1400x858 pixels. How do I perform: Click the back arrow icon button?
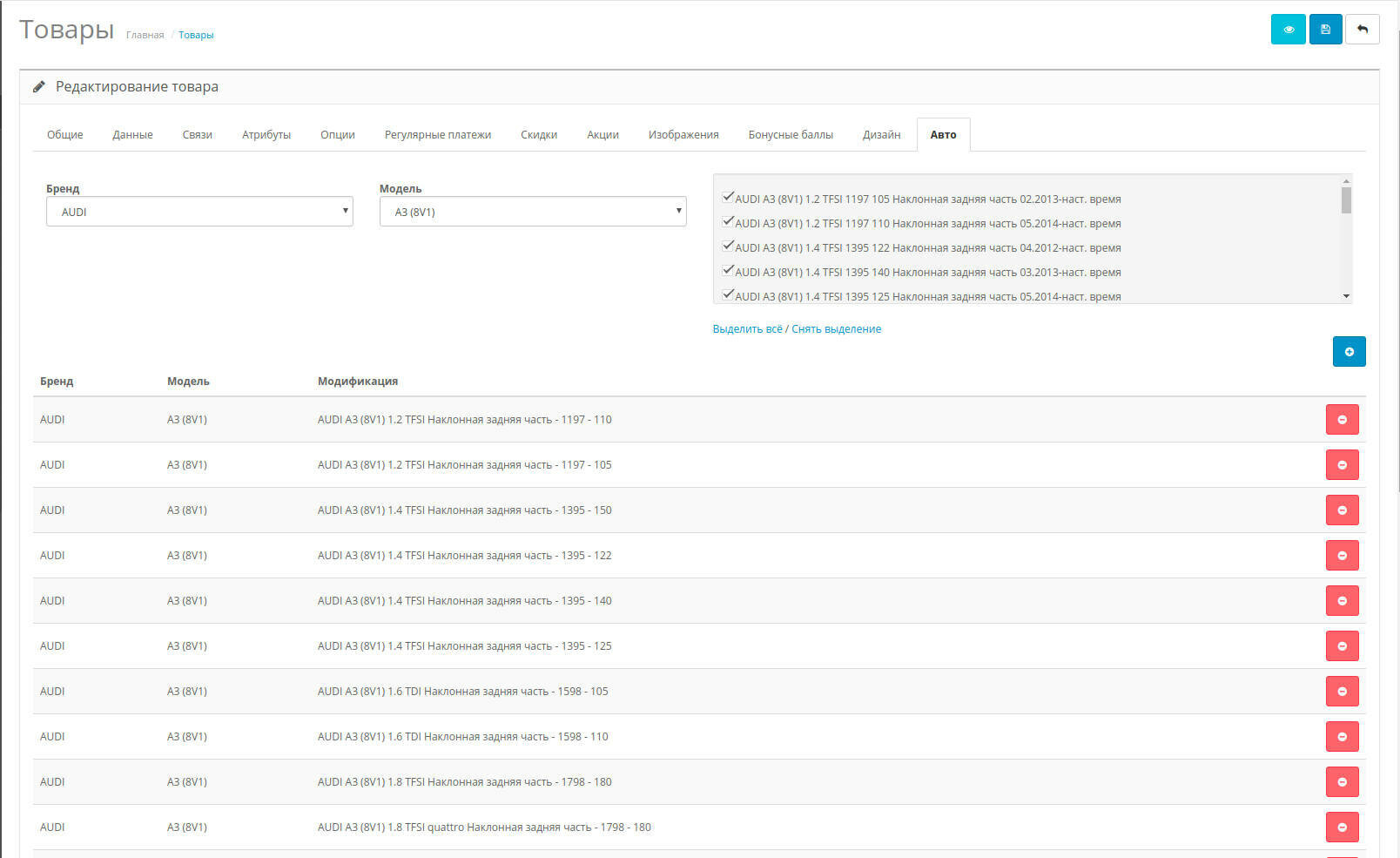[1362, 30]
